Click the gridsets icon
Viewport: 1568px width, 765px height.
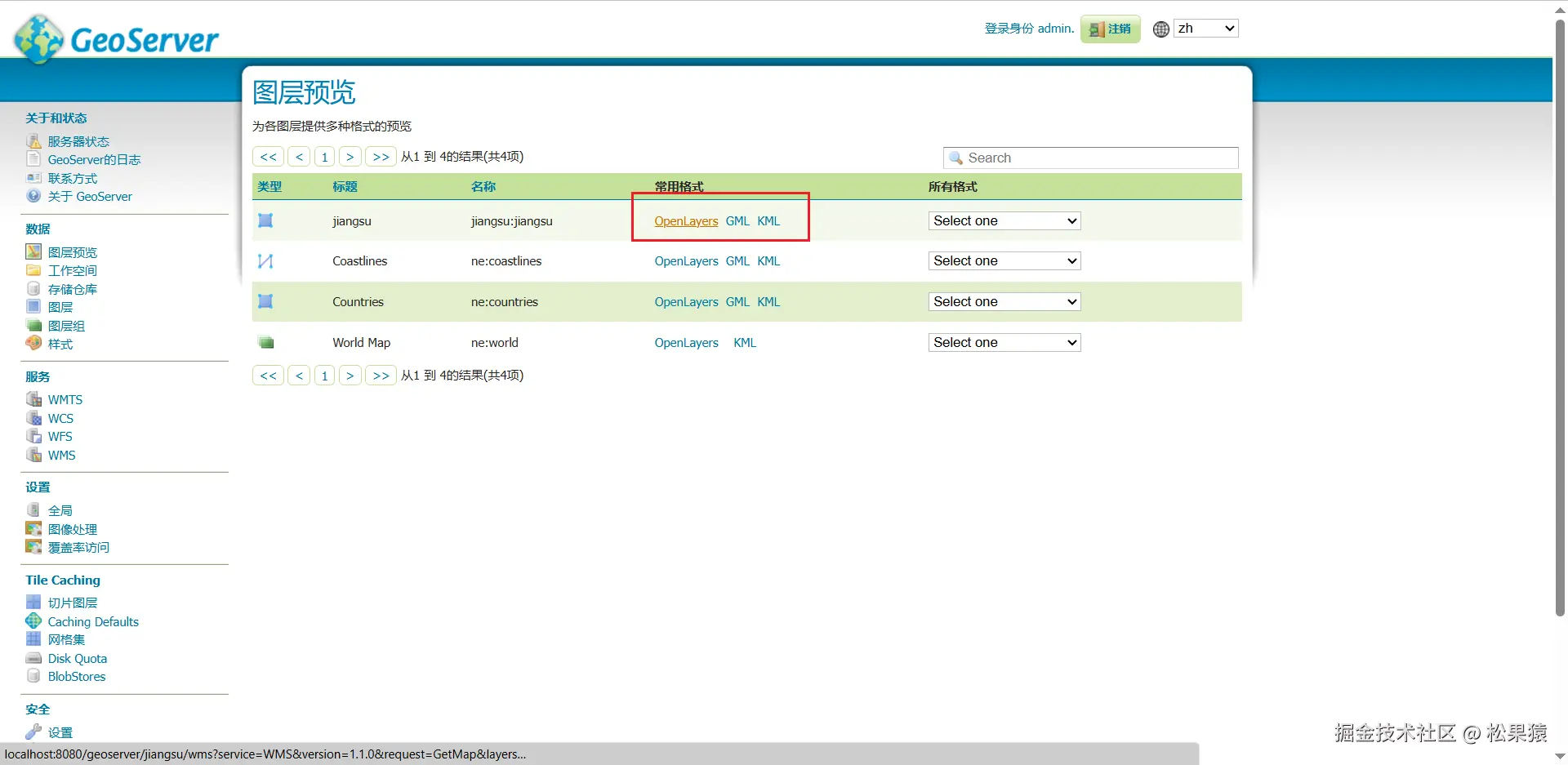33,639
